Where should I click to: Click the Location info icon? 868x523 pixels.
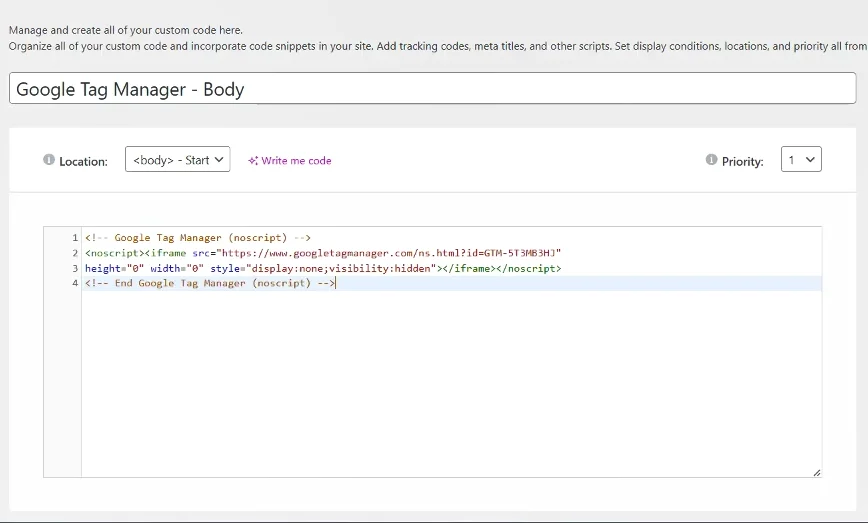[x=49, y=160]
